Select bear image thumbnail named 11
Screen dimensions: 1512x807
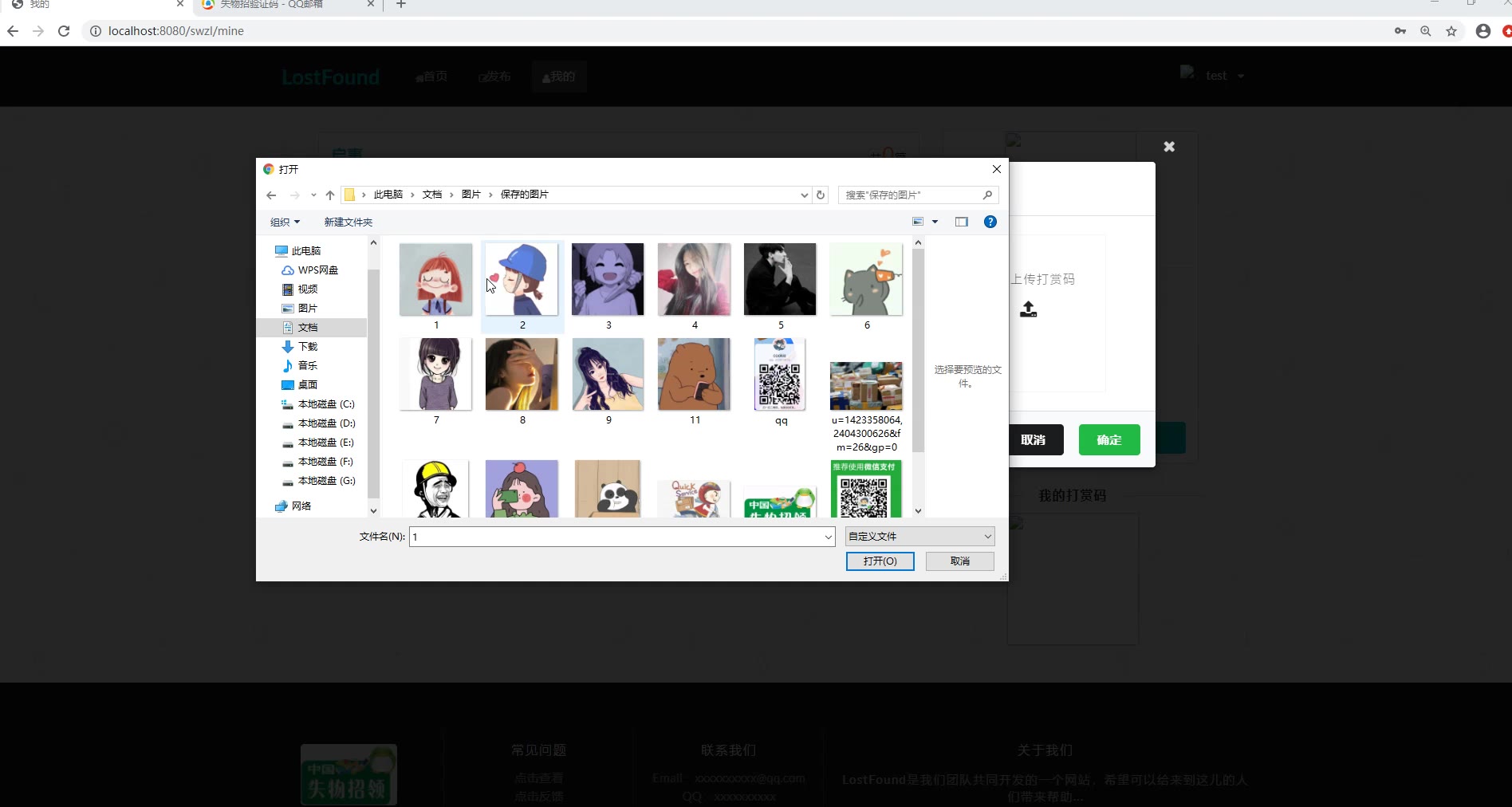695,375
